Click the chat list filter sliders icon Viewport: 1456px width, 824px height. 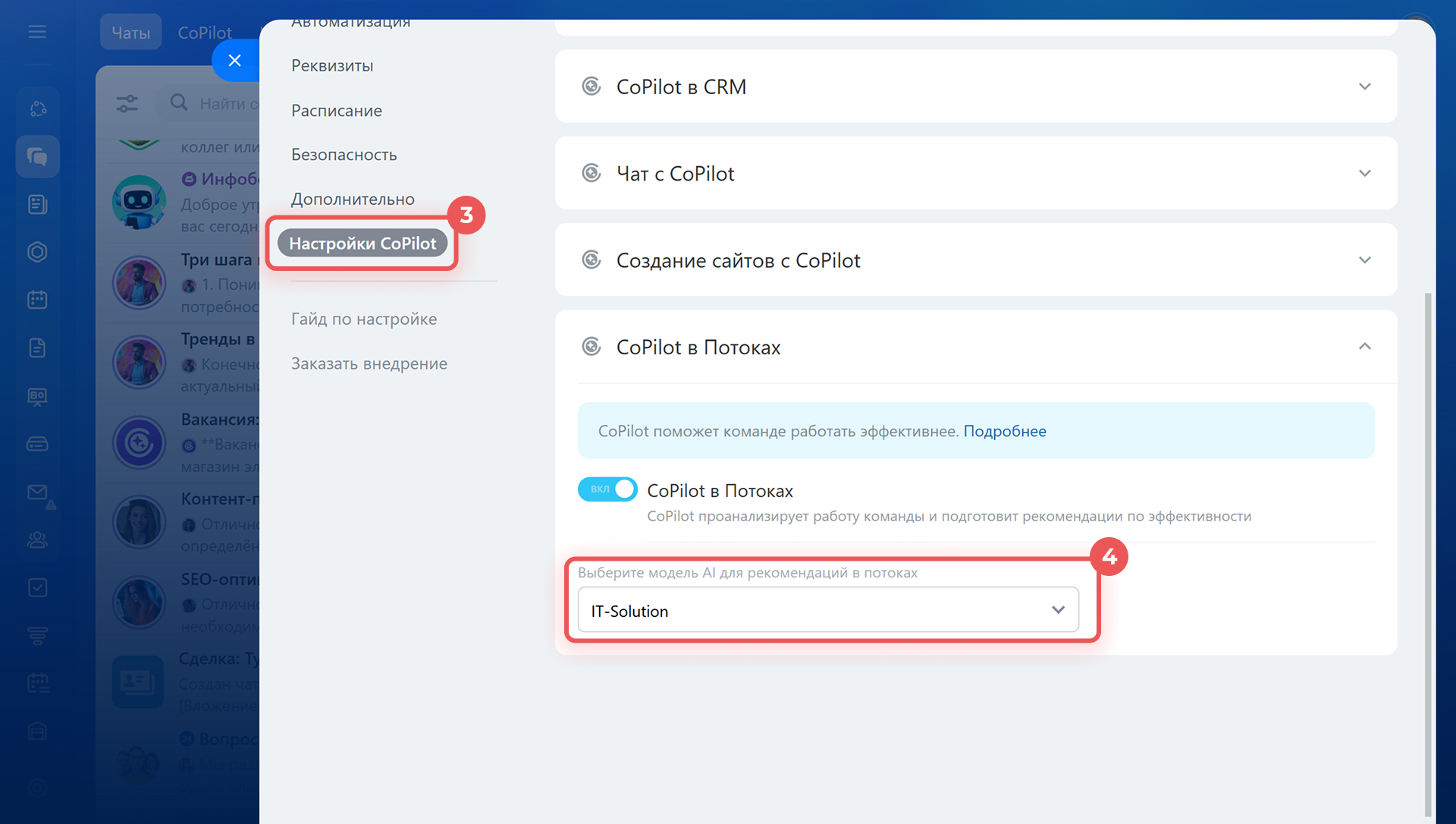127,103
